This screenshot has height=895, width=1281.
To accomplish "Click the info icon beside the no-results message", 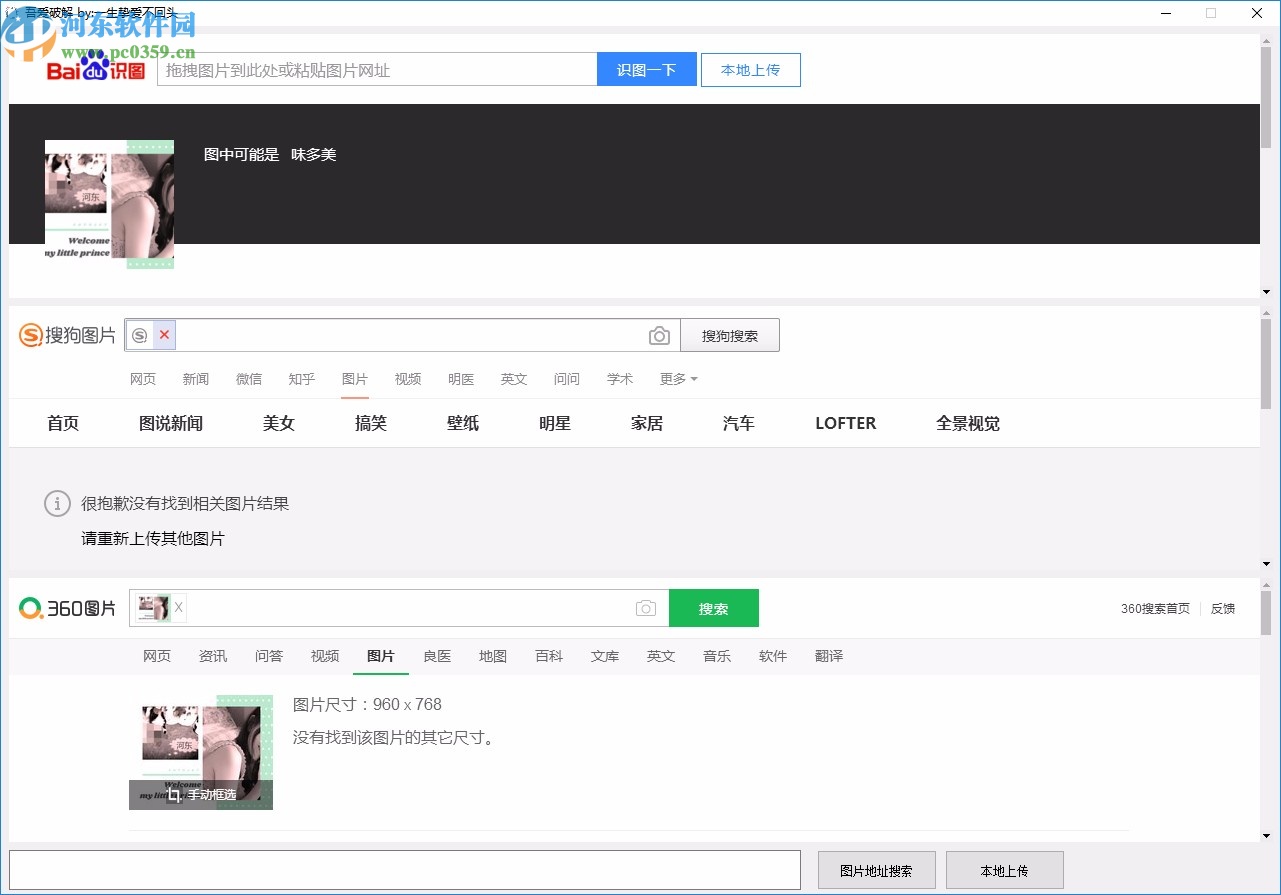I will click(57, 503).
